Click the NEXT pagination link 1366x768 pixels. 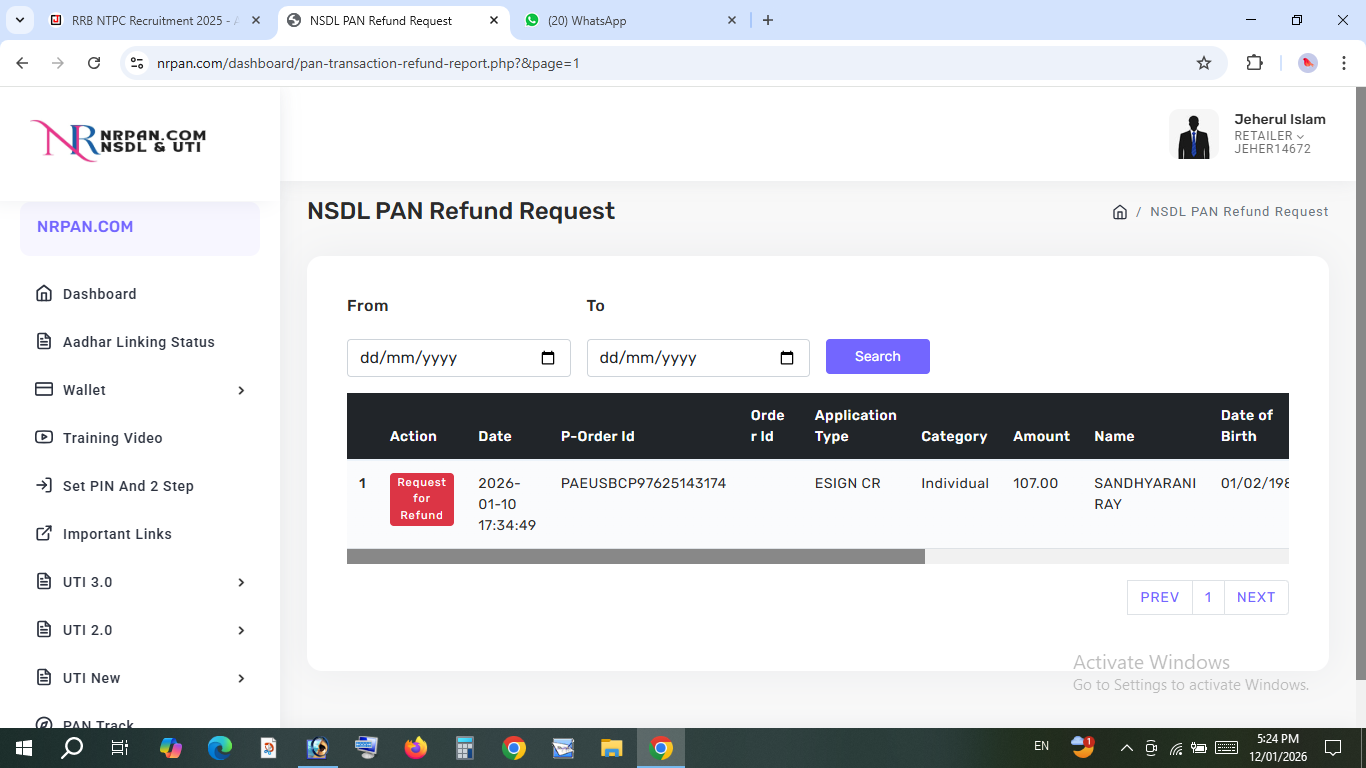click(x=1255, y=597)
